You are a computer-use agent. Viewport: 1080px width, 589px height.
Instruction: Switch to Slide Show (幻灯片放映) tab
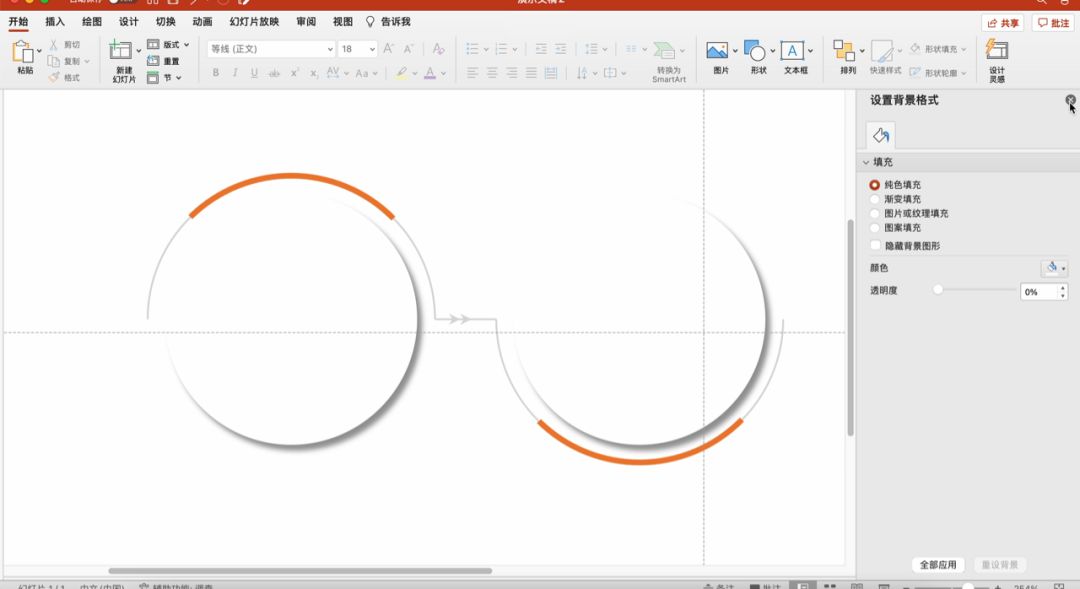click(254, 22)
